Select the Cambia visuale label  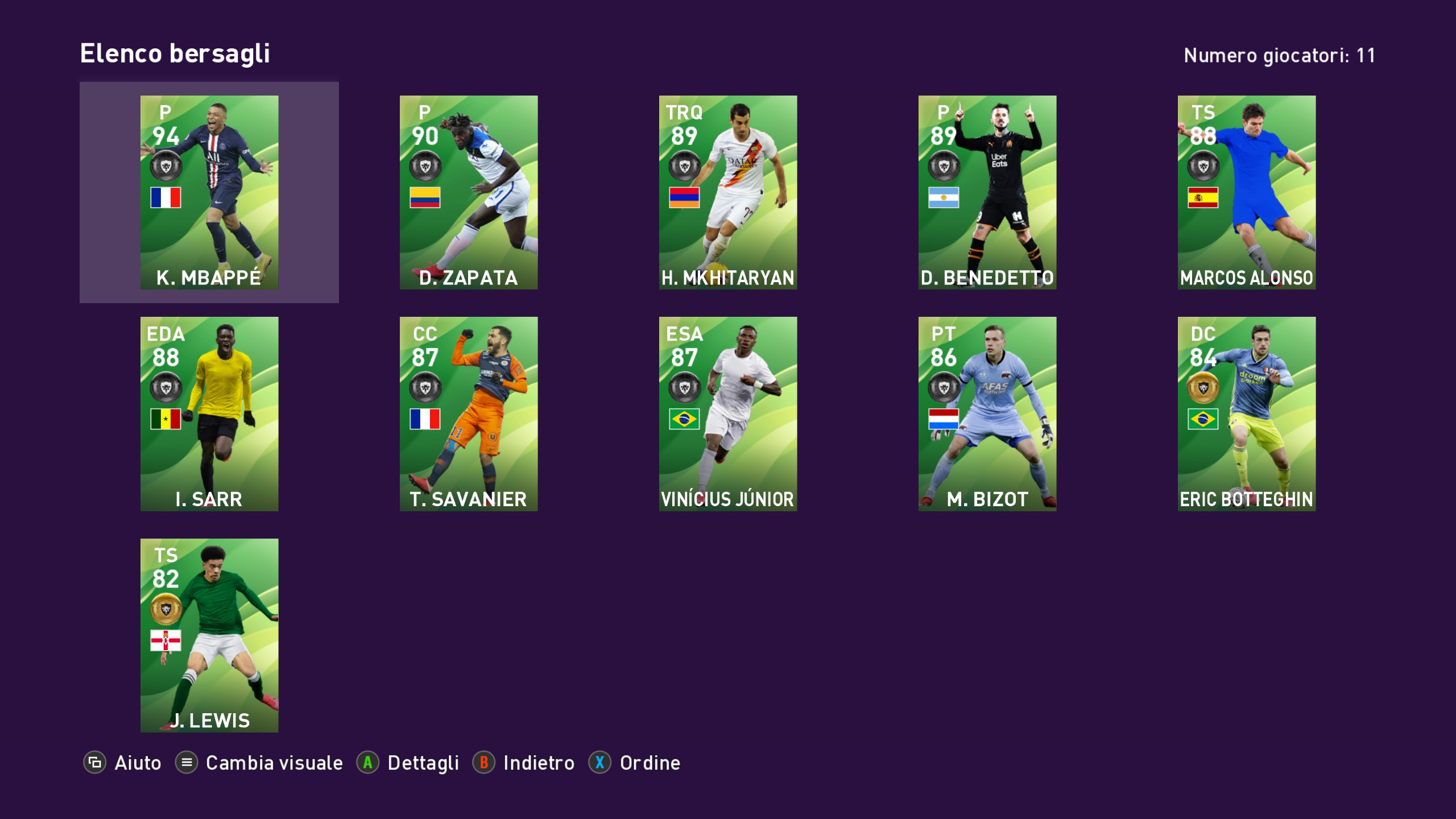[x=274, y=763]
